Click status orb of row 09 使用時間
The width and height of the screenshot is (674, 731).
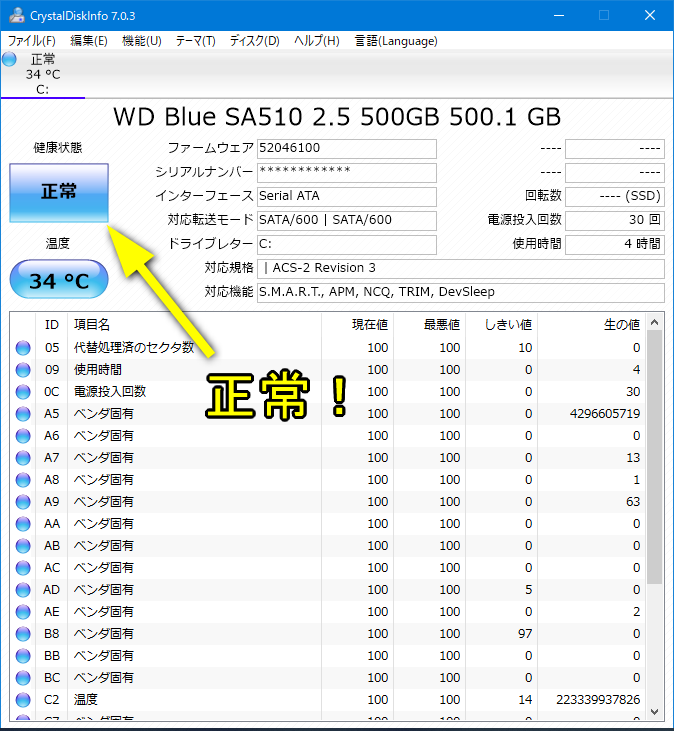point(23,370)
